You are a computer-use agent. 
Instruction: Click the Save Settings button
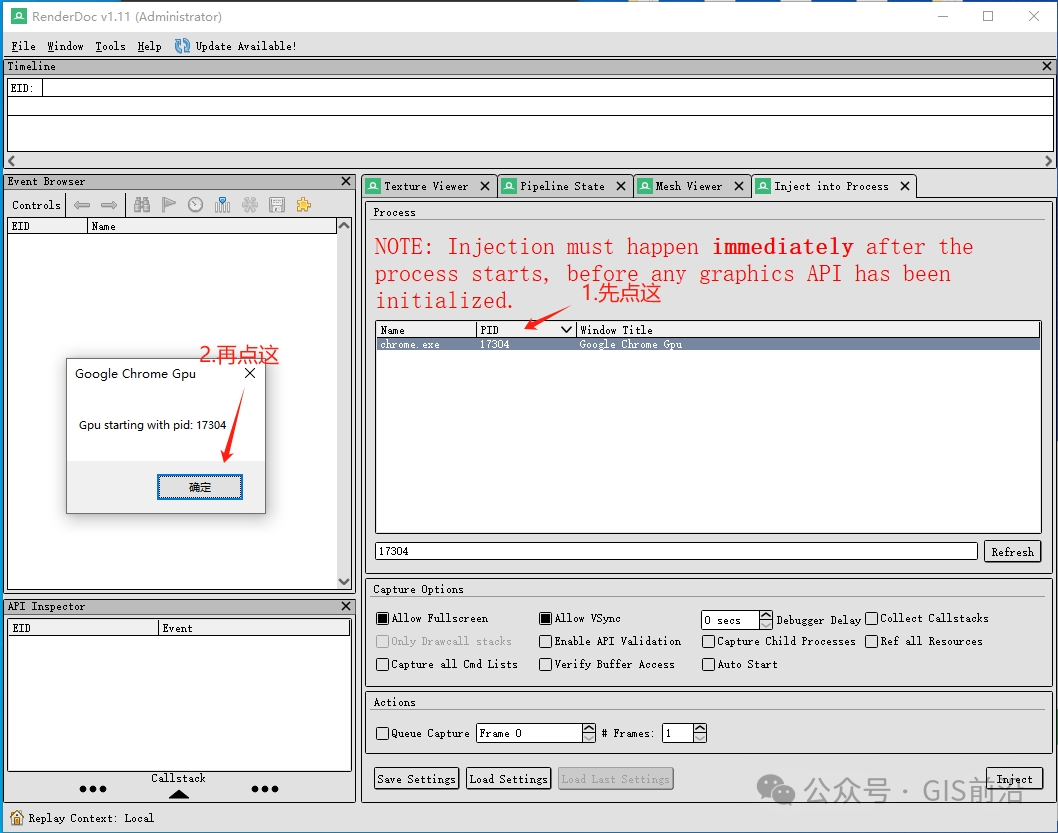click(417, 778)
